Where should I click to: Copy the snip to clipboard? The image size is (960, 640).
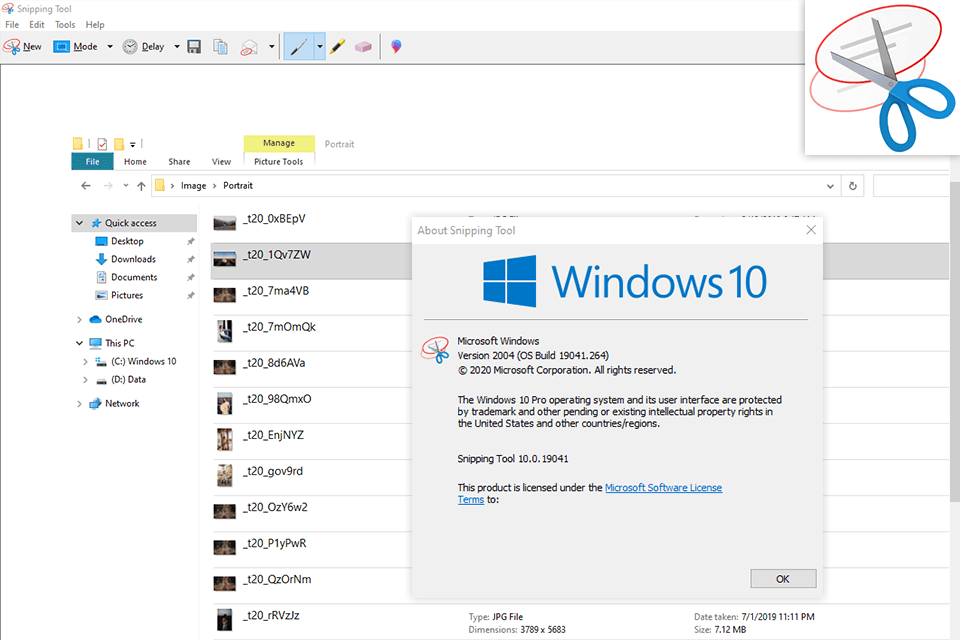(x=219, y=46)
